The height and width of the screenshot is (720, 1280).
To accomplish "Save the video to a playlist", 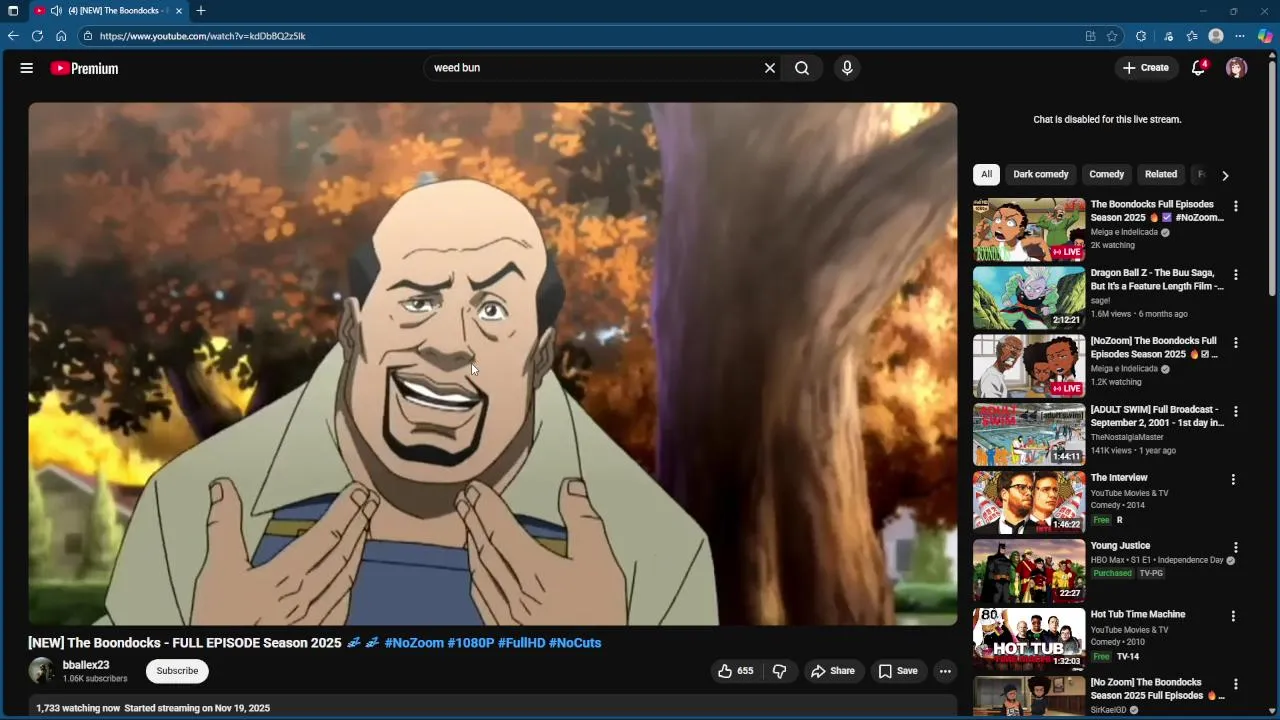I will click(898, 671).
